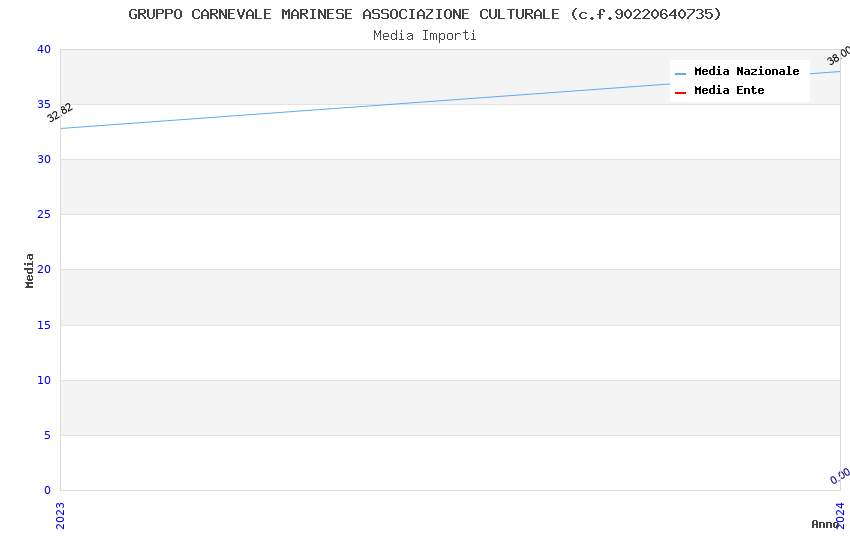This screenshot has width=850, height=550.
Task: Click the blue Media Nazionale legend swatch
Action: (680, 73)
